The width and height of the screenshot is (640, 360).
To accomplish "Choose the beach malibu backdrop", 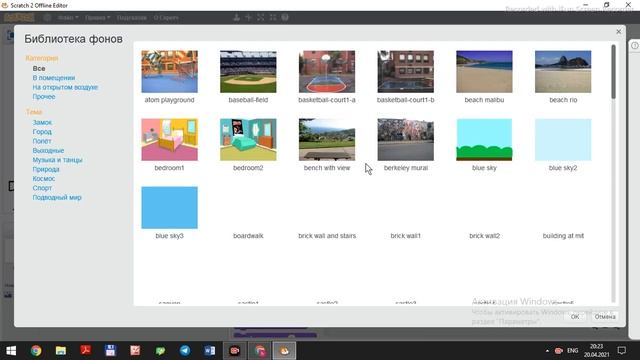I will 484,72.
